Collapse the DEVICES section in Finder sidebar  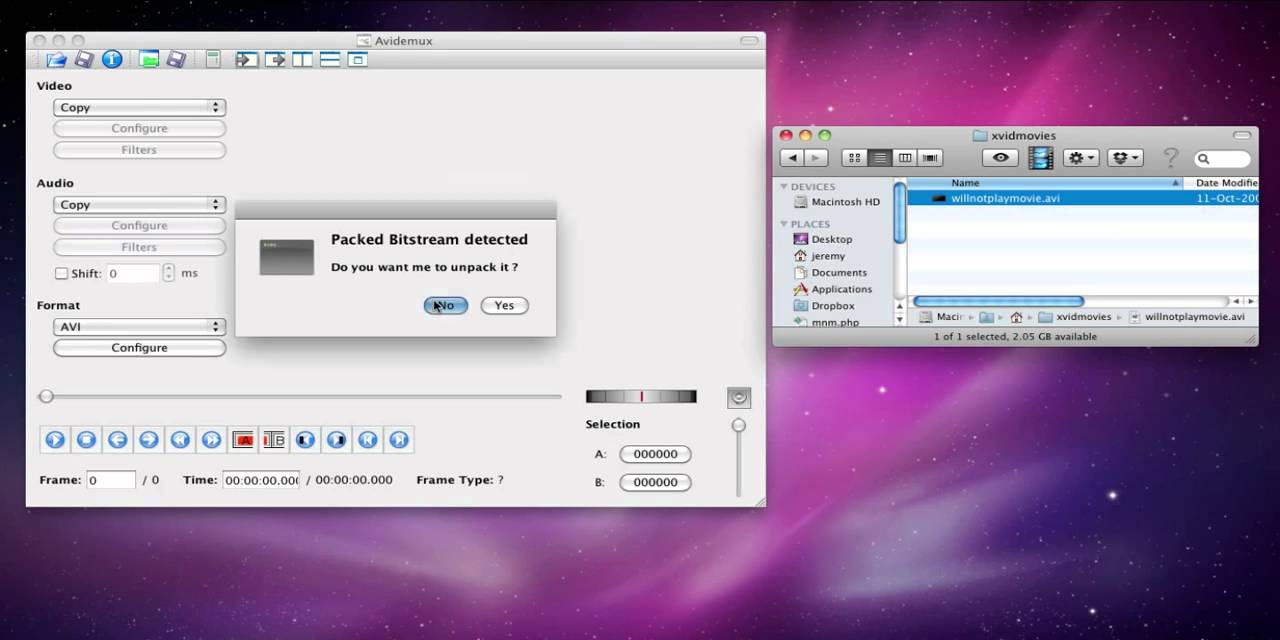pos(784,187)
